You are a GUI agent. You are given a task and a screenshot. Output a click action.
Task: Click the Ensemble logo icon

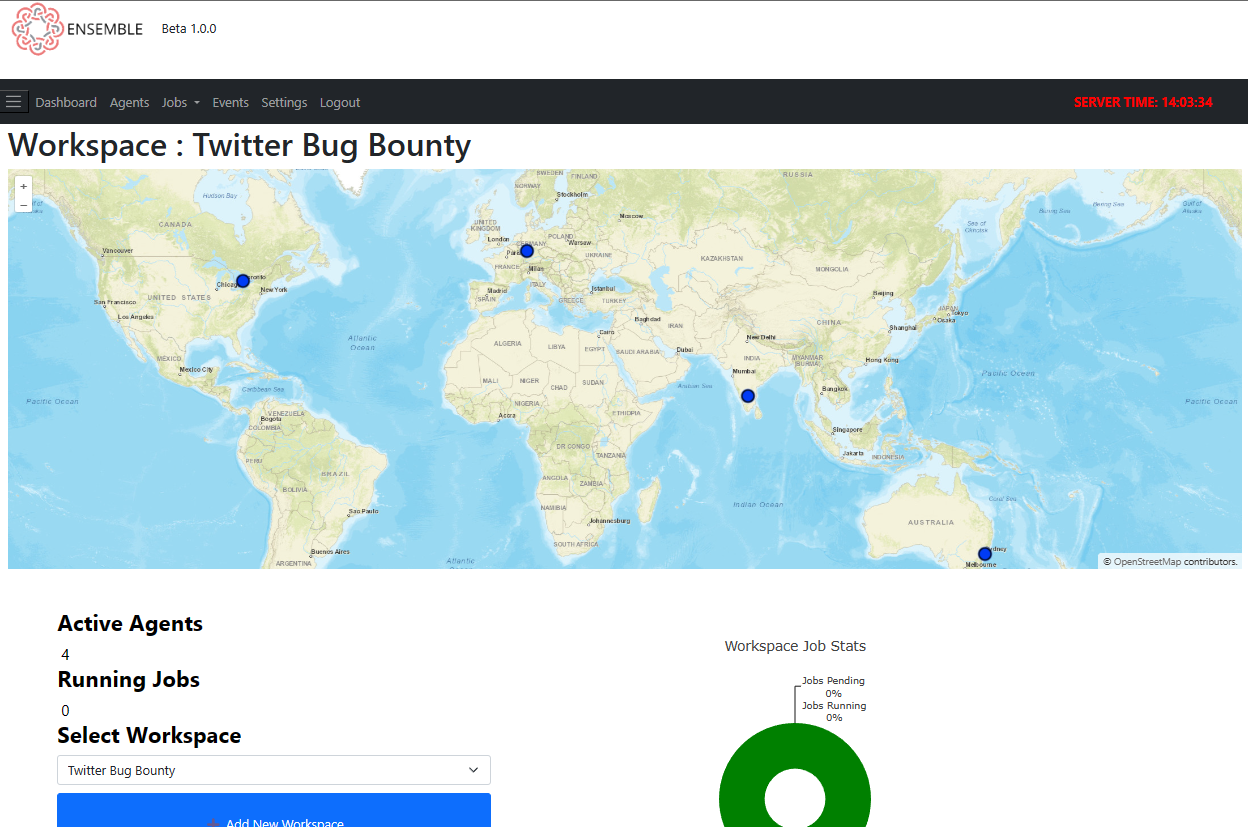(x=37, y=28)
